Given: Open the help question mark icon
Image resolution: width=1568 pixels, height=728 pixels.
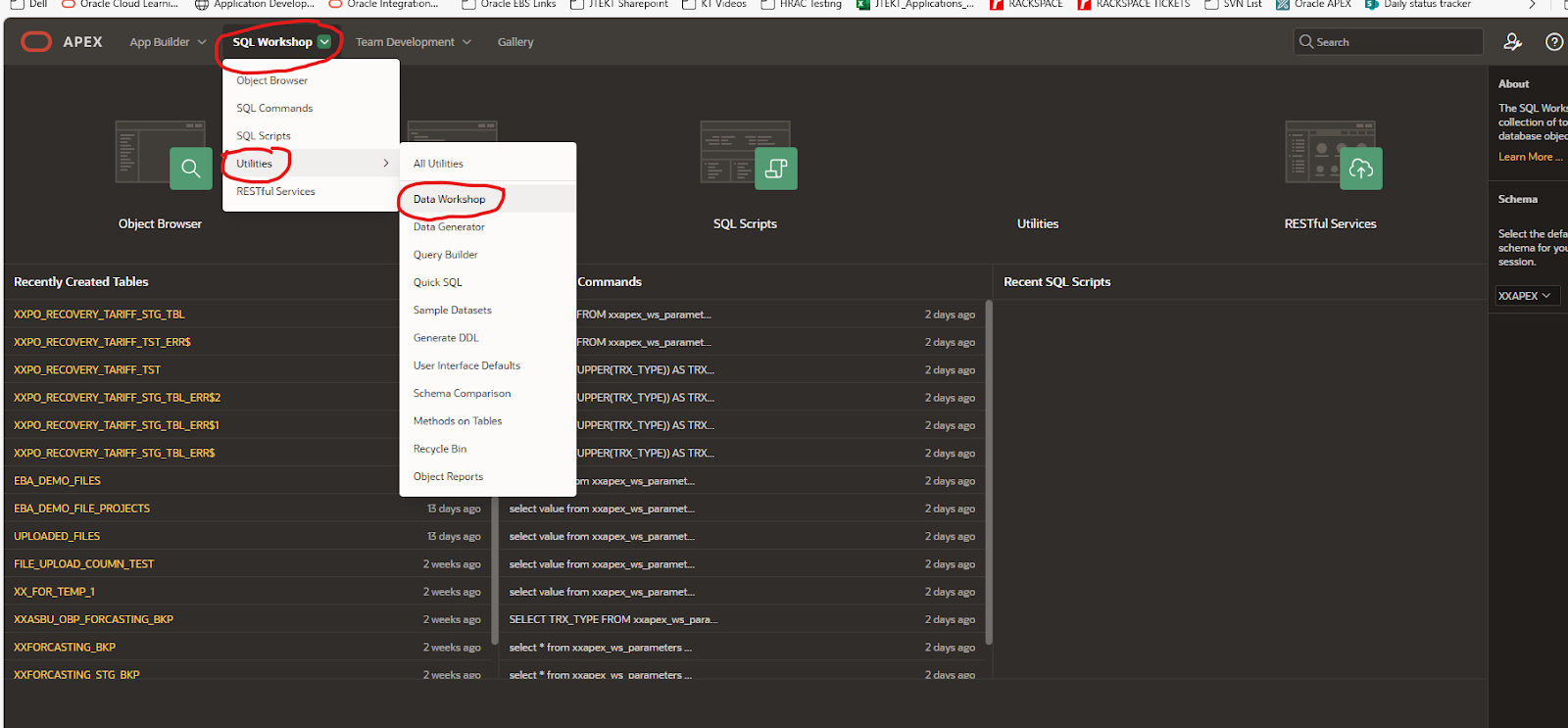Looking at the screenshot, I should [1553, 42].
